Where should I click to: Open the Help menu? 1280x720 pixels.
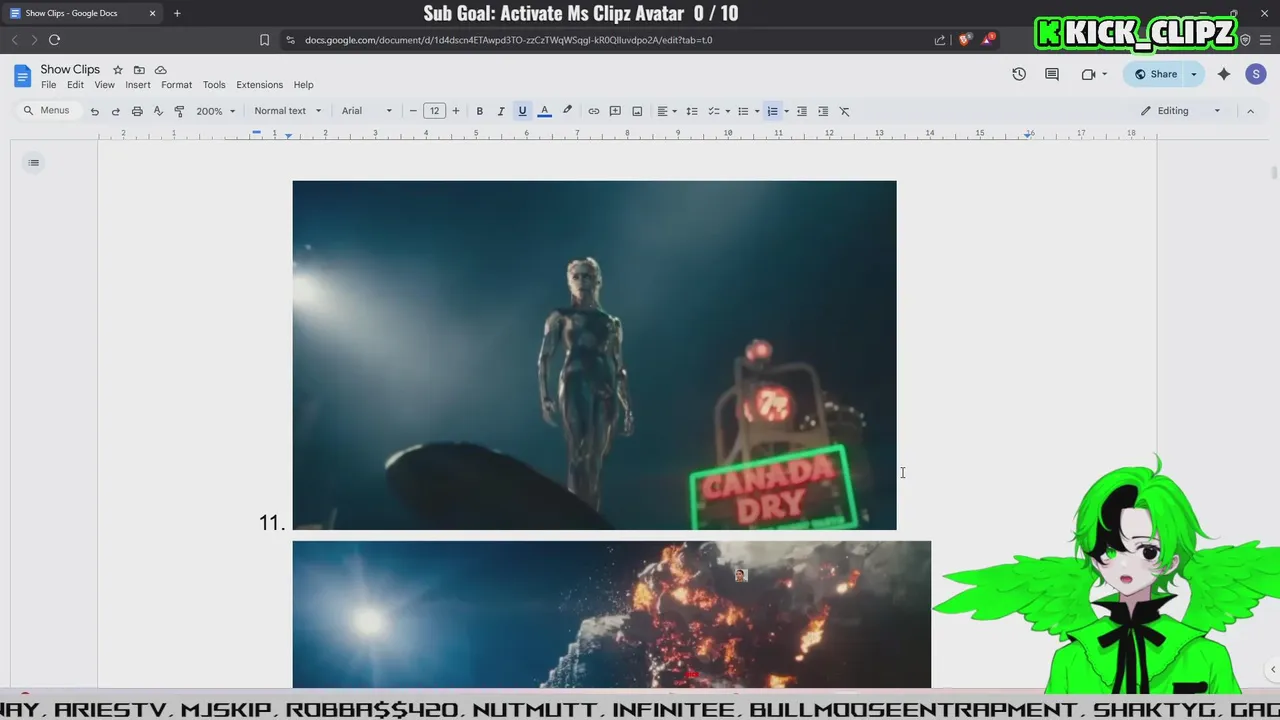tap(303, 85)
